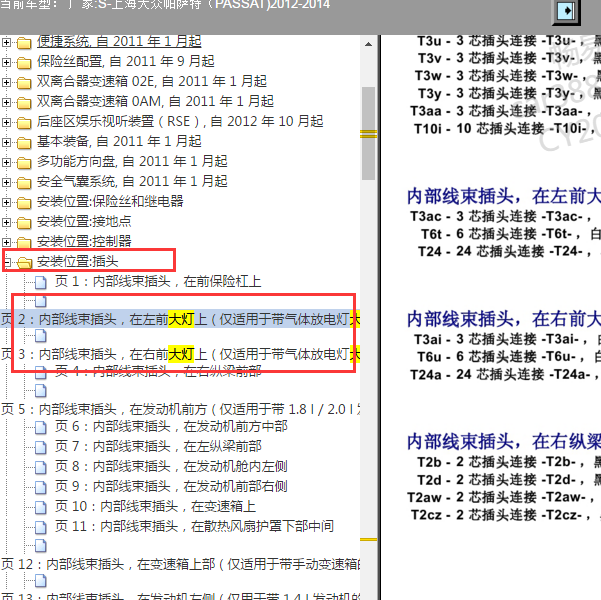The image size is (601, 600).
Task: Expand the 后座区娱乐视听装置 folder
Action: [x=6, y=122]
